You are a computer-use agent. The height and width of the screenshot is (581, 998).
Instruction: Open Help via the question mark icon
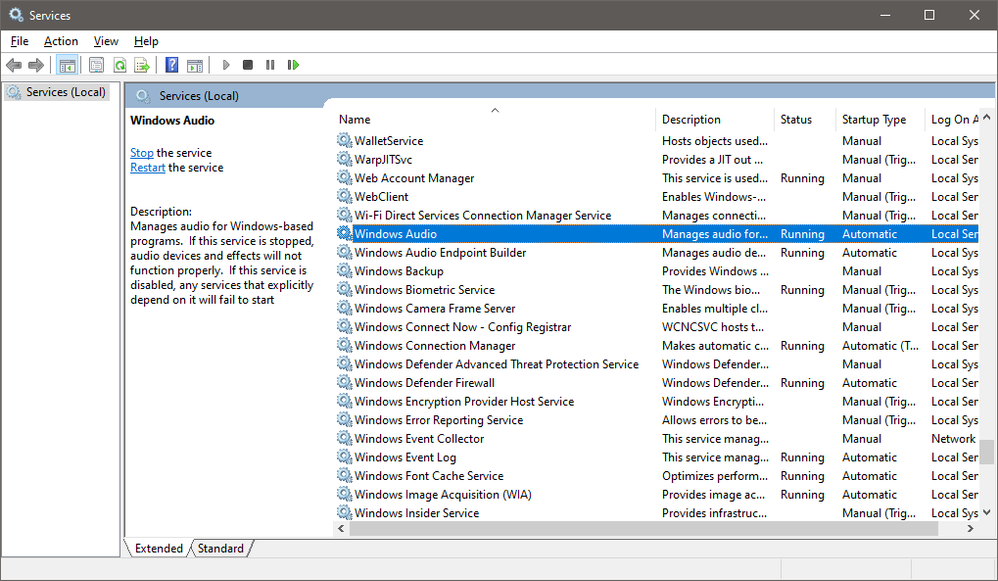172,65
